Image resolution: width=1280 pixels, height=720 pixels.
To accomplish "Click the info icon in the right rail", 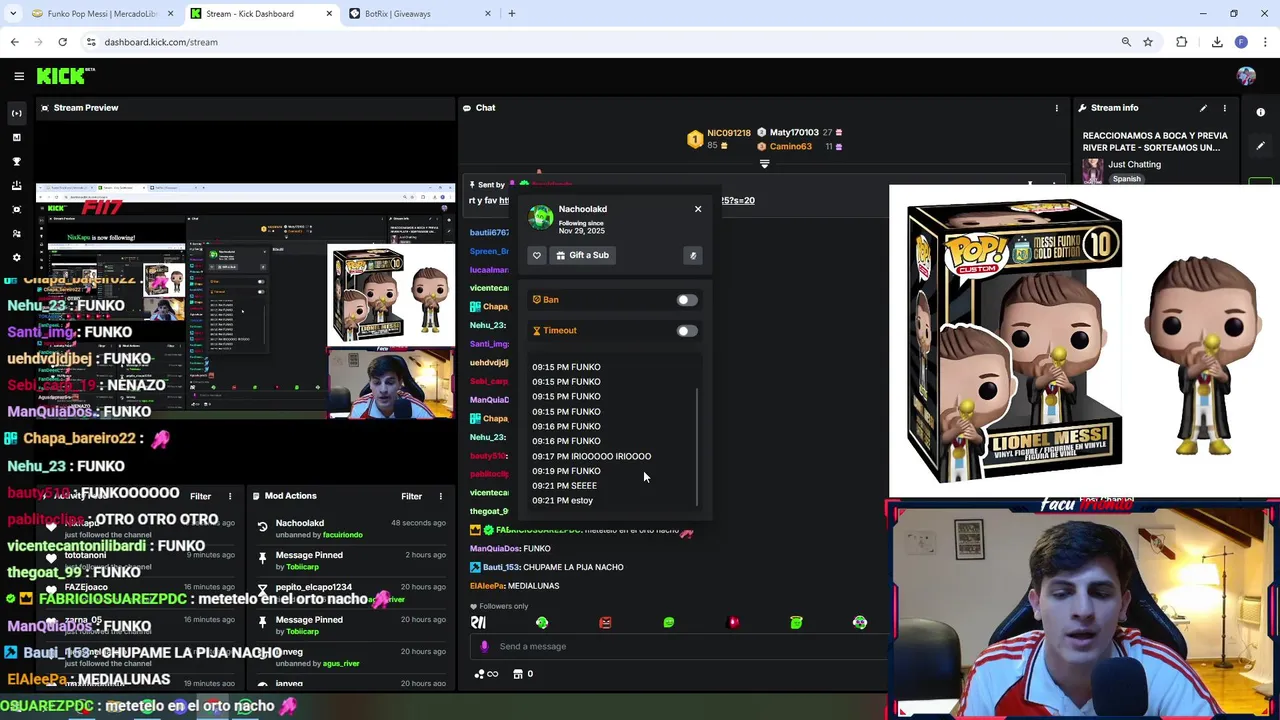I will pyautogui.click(x=1260, y=112).
